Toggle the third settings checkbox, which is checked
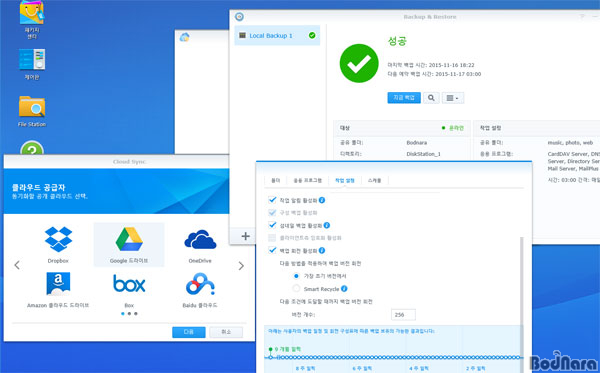This screenshot has width=600, height=373. click(x=272, y=225)
